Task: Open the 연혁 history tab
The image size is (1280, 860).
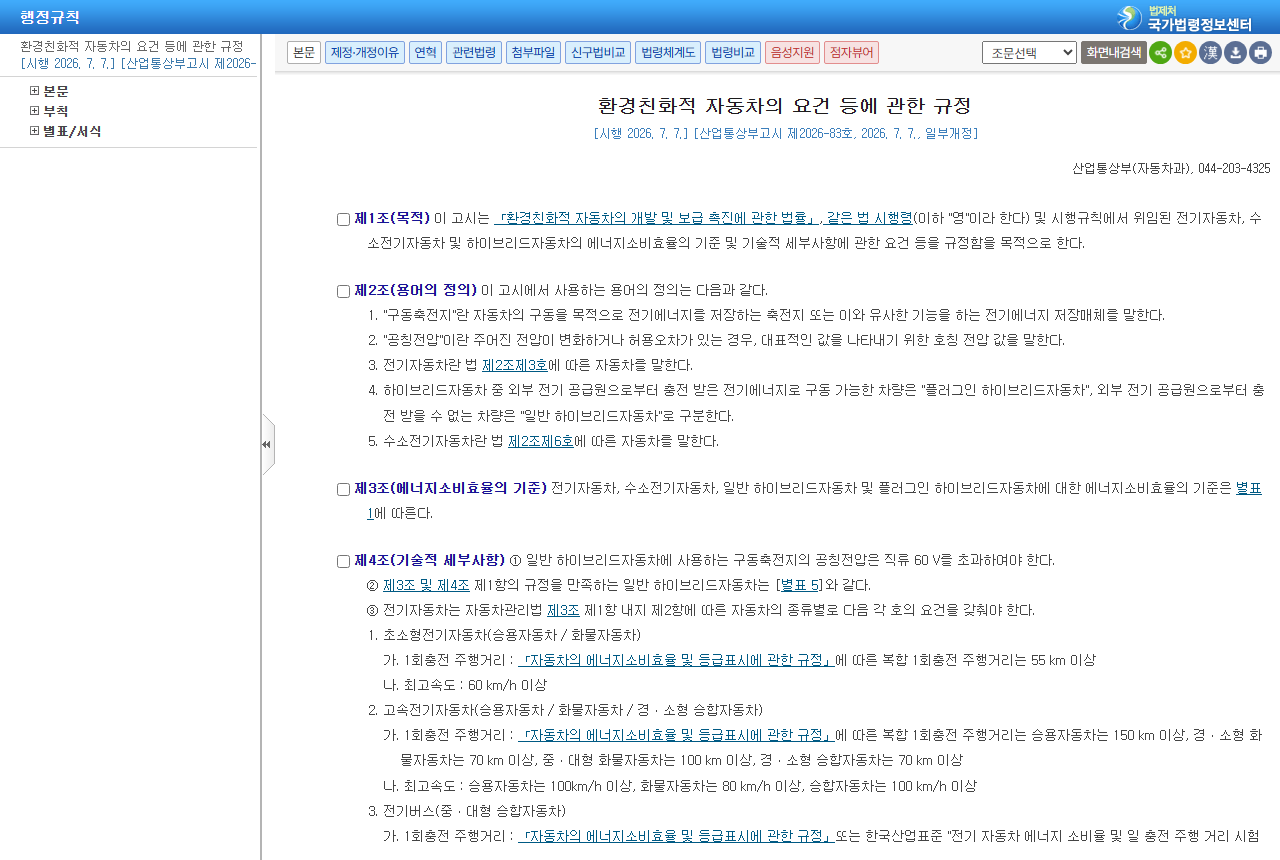Action: [x=425, y=53]
